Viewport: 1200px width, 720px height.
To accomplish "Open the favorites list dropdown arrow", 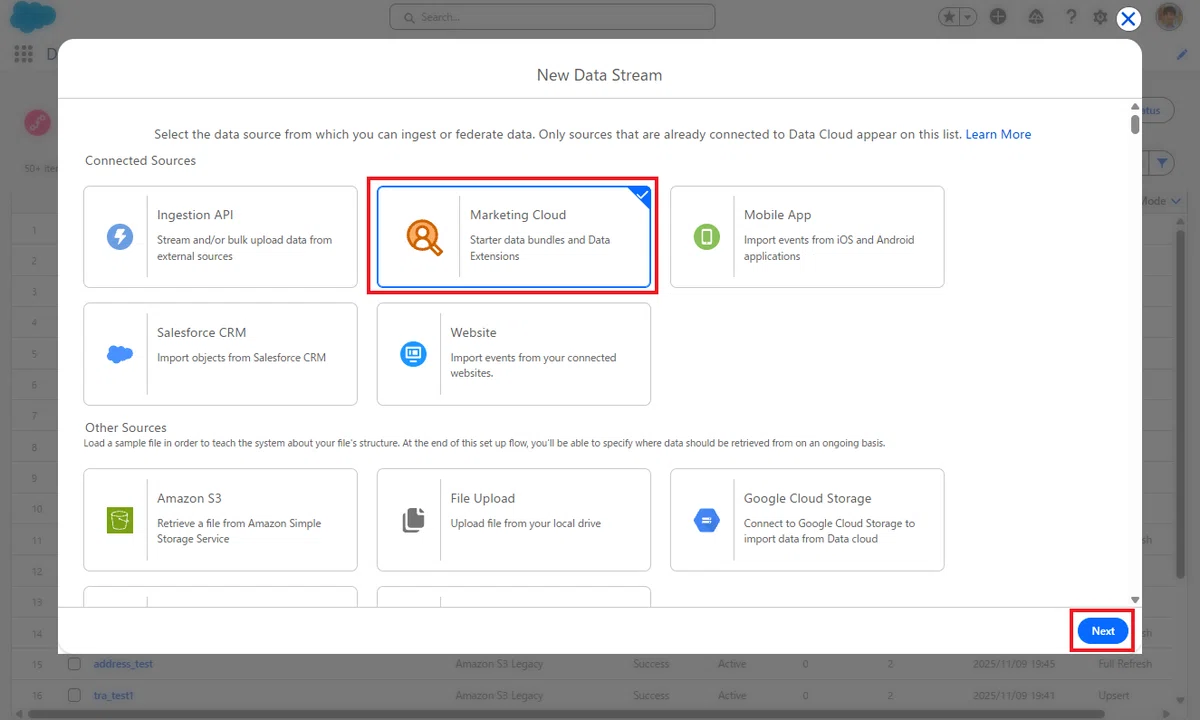I will [968, 17].
